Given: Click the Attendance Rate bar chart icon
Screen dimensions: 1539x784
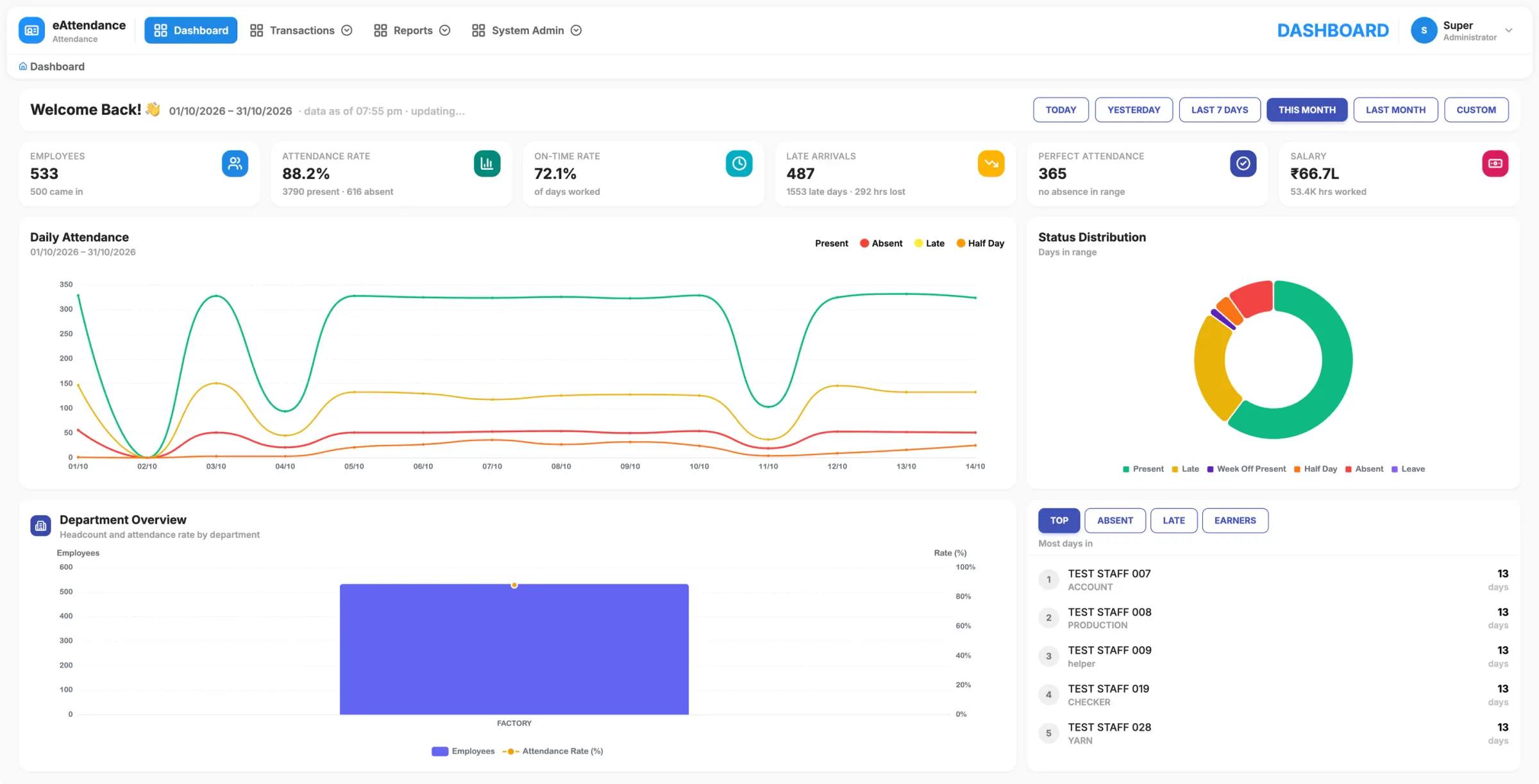Looking at the screenshot, I should tap(487, 163).
